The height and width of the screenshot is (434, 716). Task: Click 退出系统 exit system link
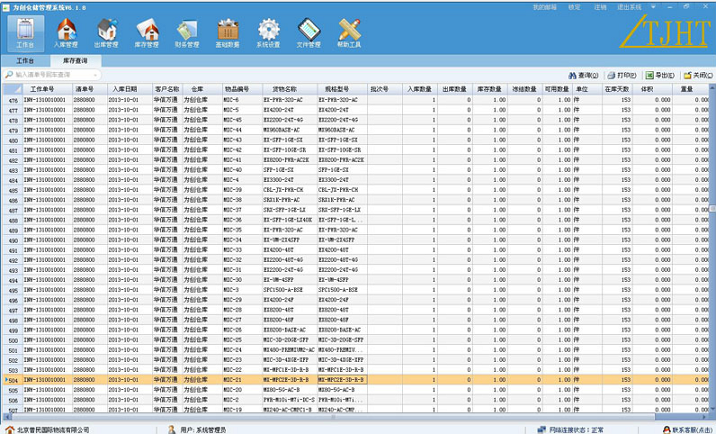click(x=629, y=7)
